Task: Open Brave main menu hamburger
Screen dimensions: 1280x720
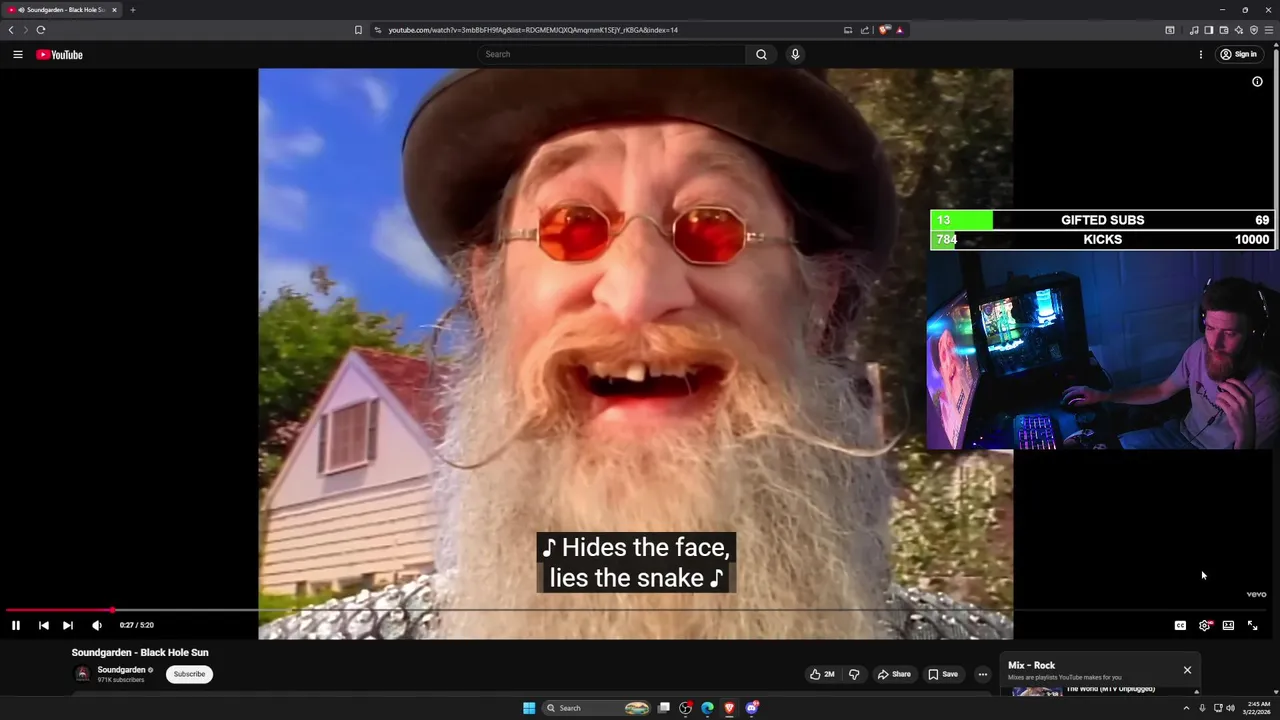Action: (x=1269, y=30)
